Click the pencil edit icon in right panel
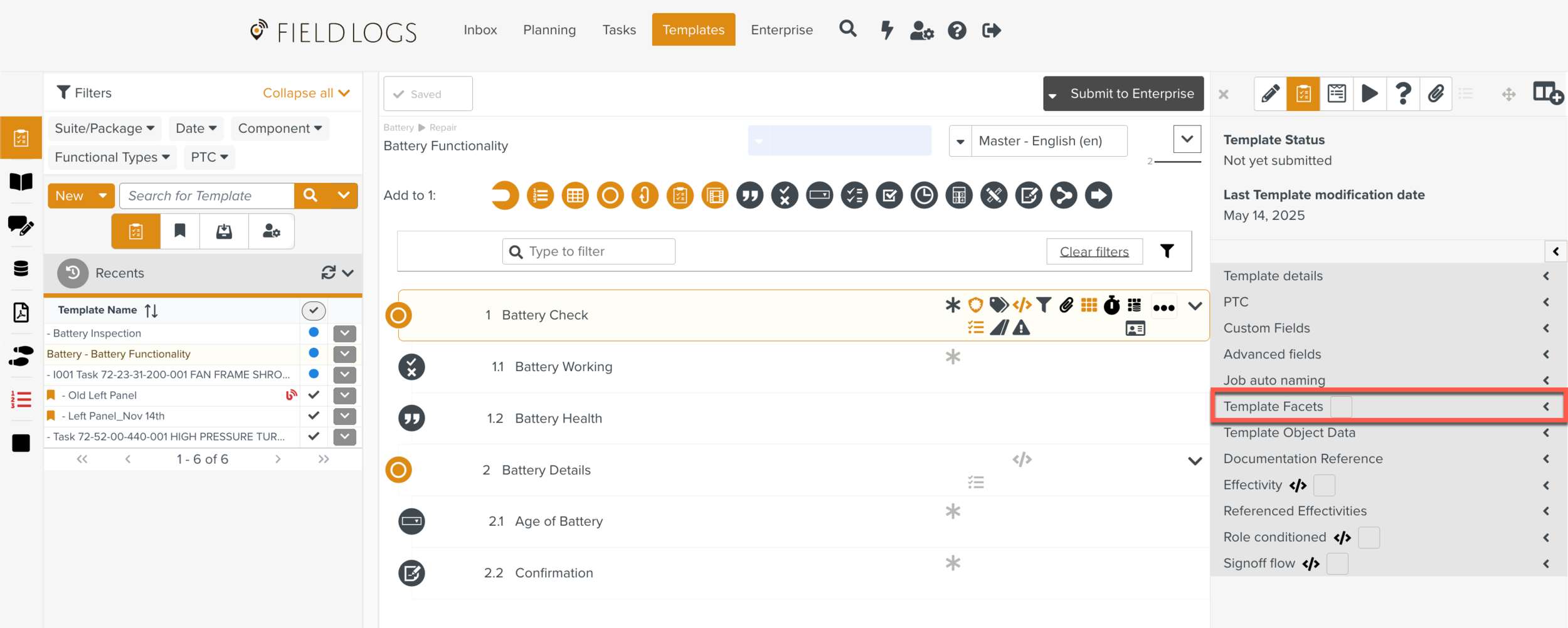The width and height of the screenshot is (1568, 628). (1270, 94)
